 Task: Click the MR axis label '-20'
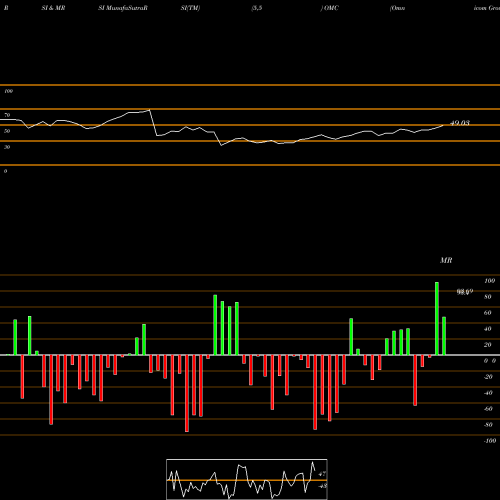click(x=488, y=377)
